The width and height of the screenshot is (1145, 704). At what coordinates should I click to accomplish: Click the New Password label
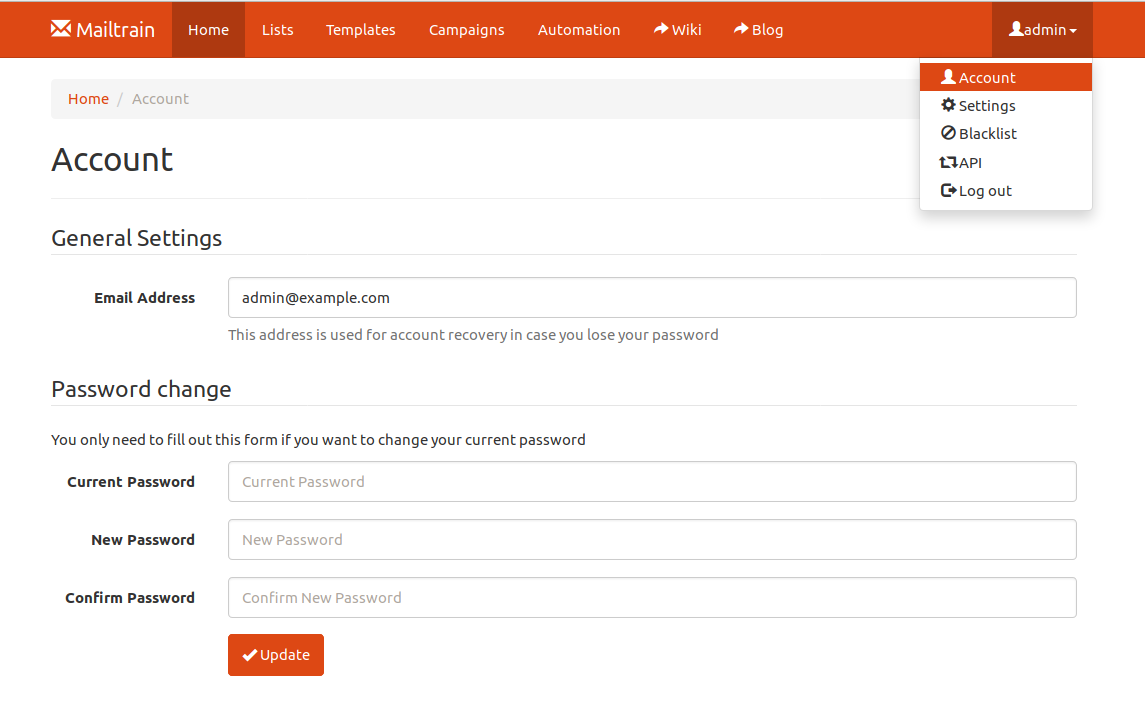coord(143,540)
